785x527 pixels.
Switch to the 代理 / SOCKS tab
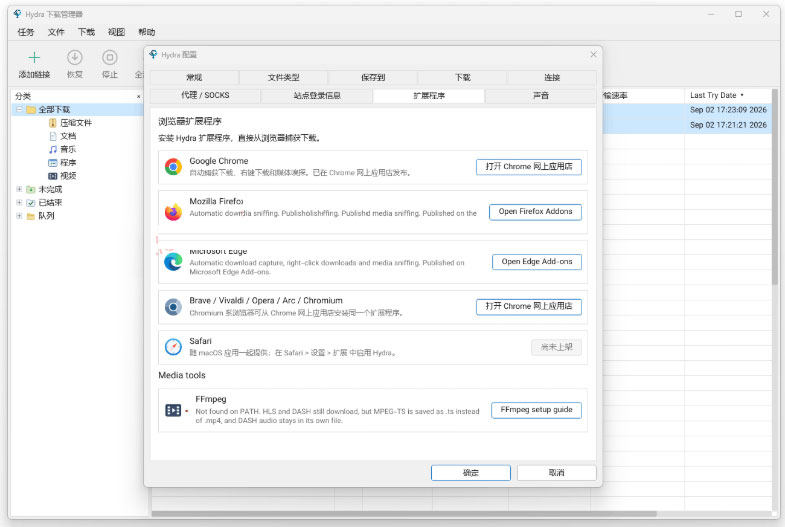[205, 95]
